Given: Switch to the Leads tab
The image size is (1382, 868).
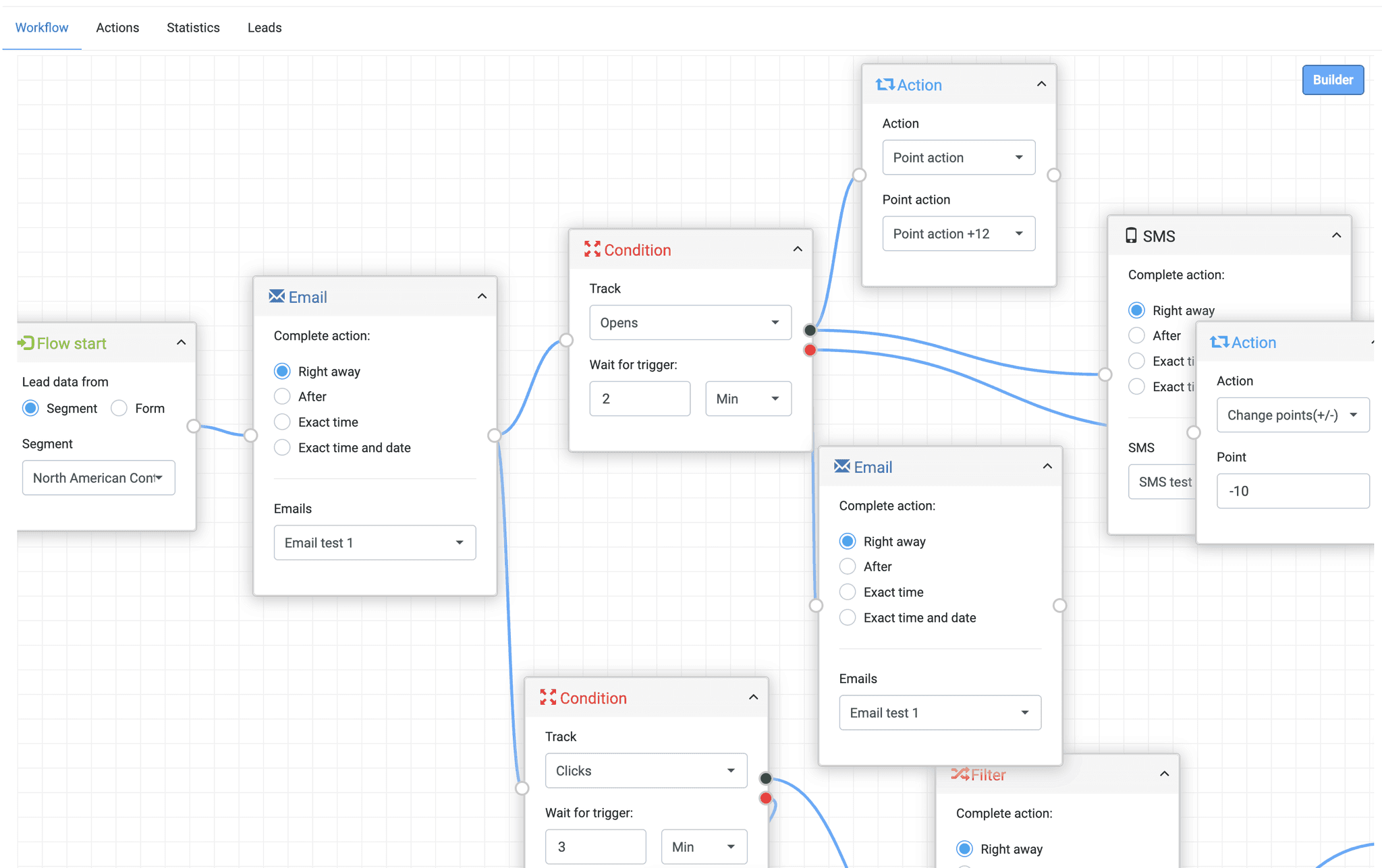Looking at the screenshot, I should (x=265, y=28).
